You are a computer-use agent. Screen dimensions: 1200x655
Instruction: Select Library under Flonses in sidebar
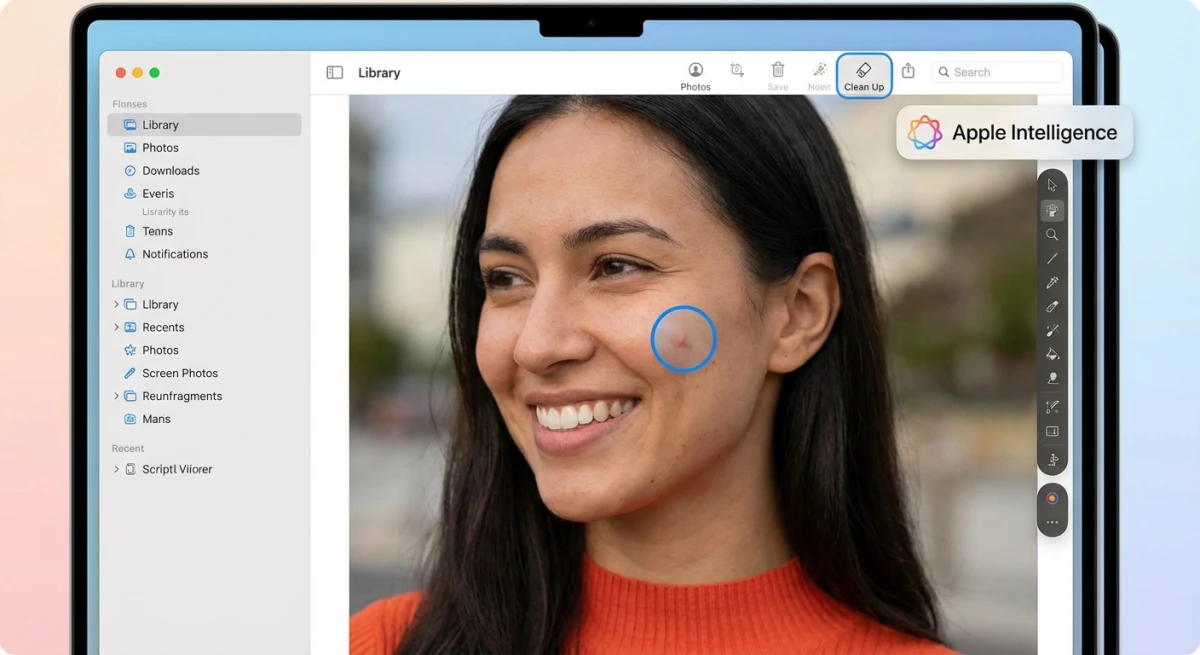204,125
